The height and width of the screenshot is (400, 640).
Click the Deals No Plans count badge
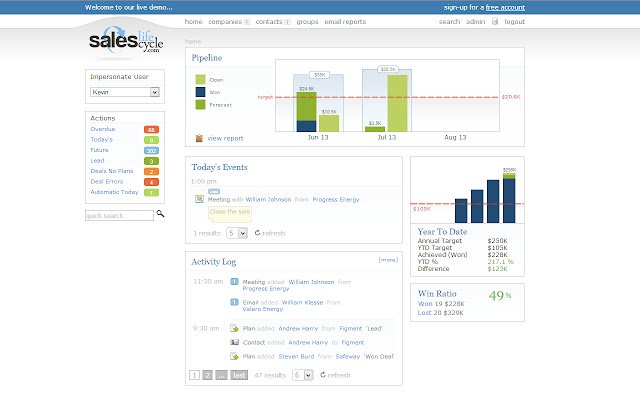[x=151, y=171]
